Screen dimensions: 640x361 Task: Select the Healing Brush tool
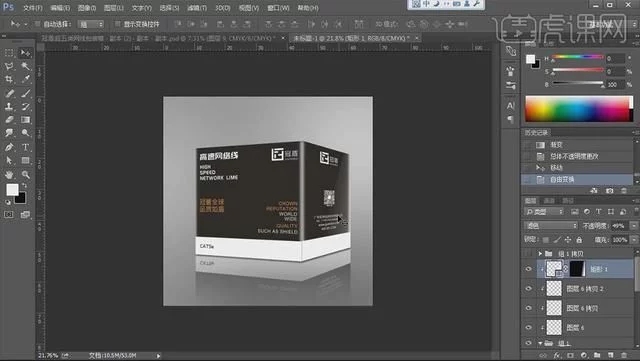pos(9,93)
